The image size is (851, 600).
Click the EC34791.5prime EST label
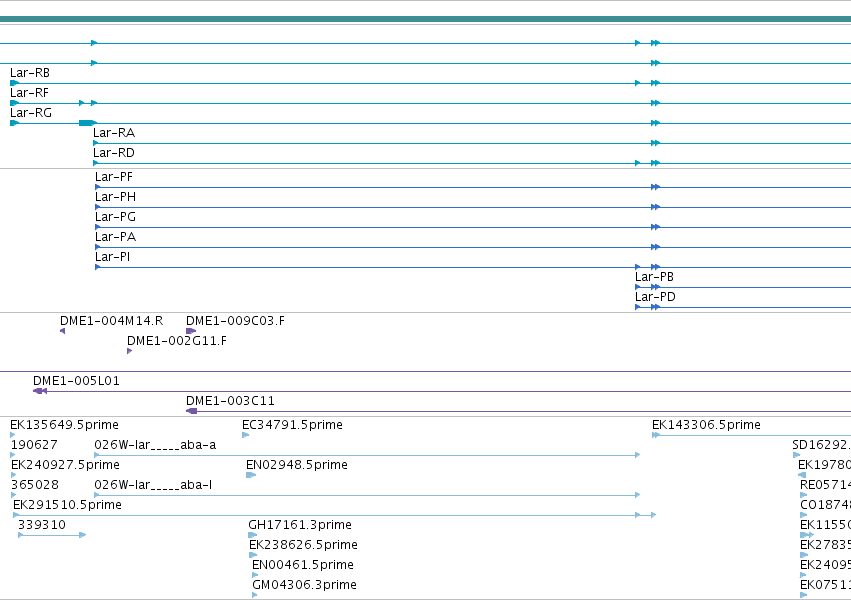tap(293, 425)
